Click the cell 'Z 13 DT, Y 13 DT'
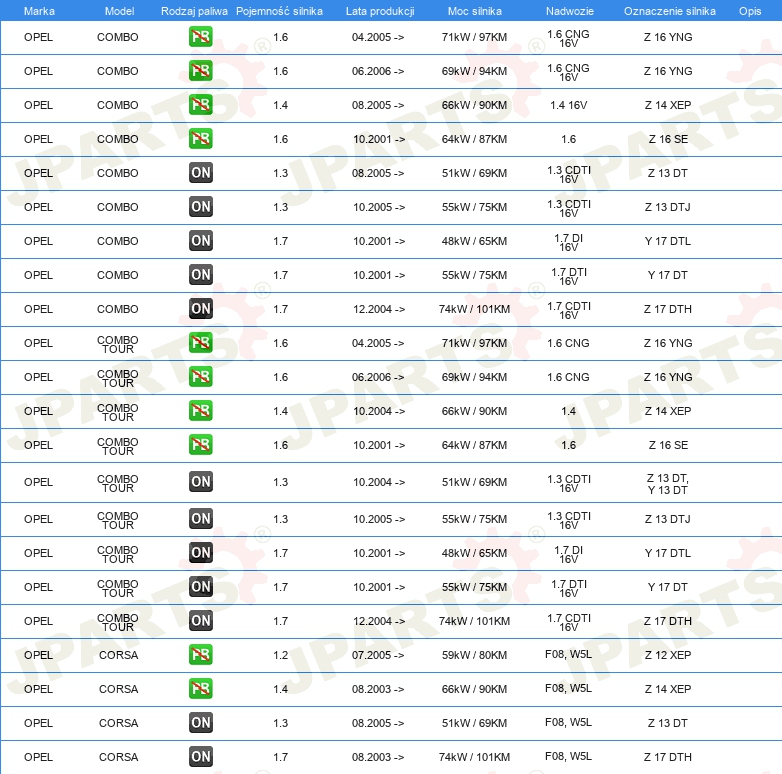Viewport: 782px width, 774px height. point(668,484)
